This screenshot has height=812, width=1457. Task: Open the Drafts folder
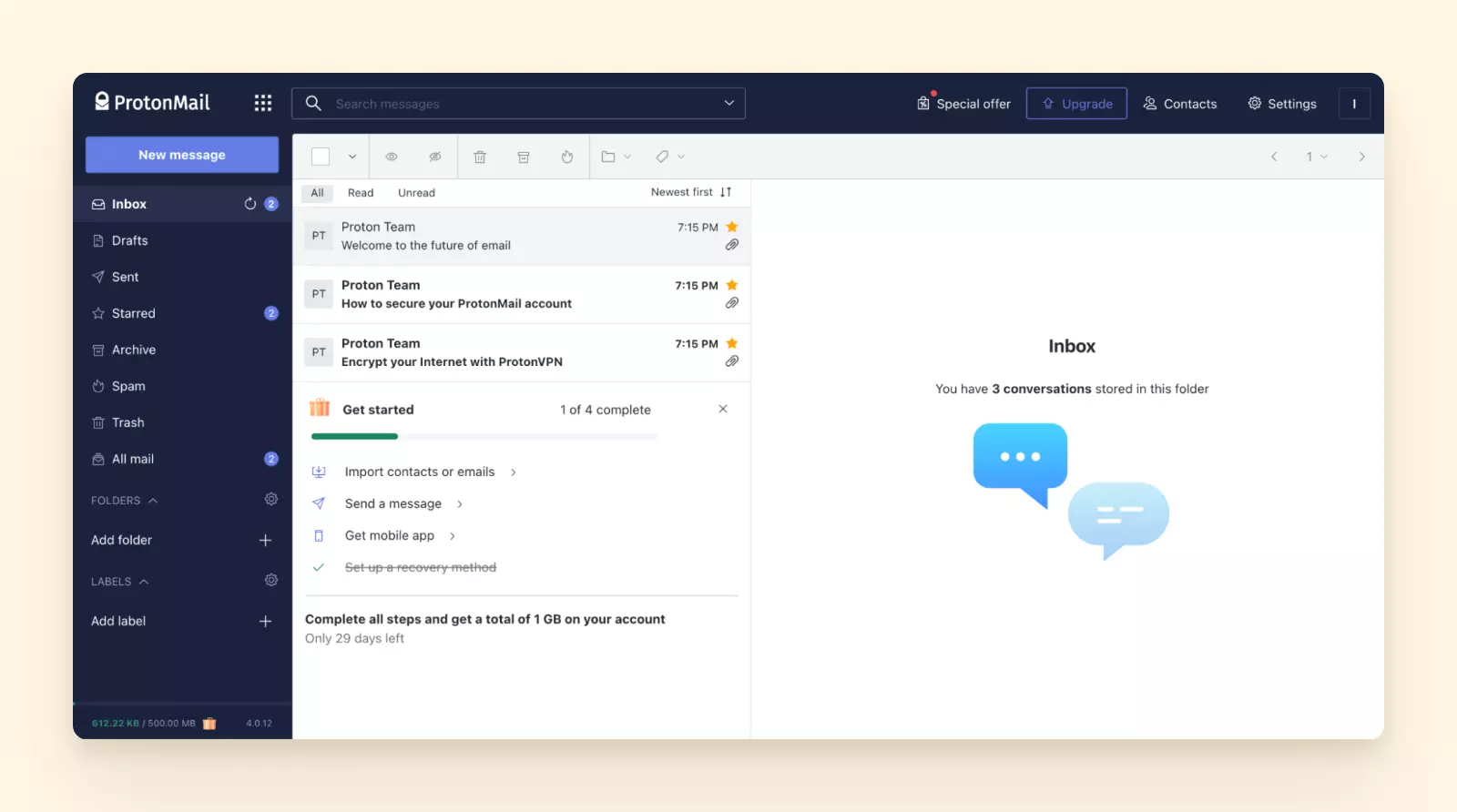(182, 240)
